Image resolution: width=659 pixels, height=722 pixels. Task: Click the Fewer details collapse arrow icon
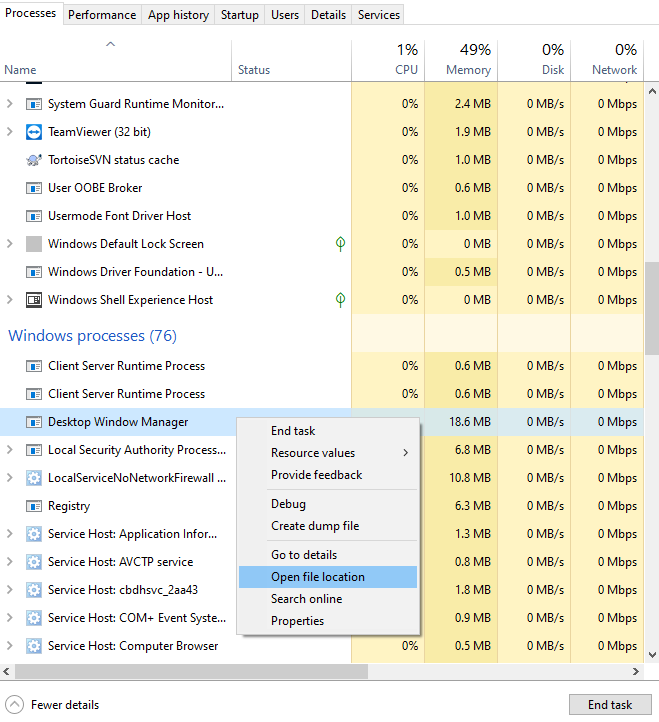click(x=15, y=704)
